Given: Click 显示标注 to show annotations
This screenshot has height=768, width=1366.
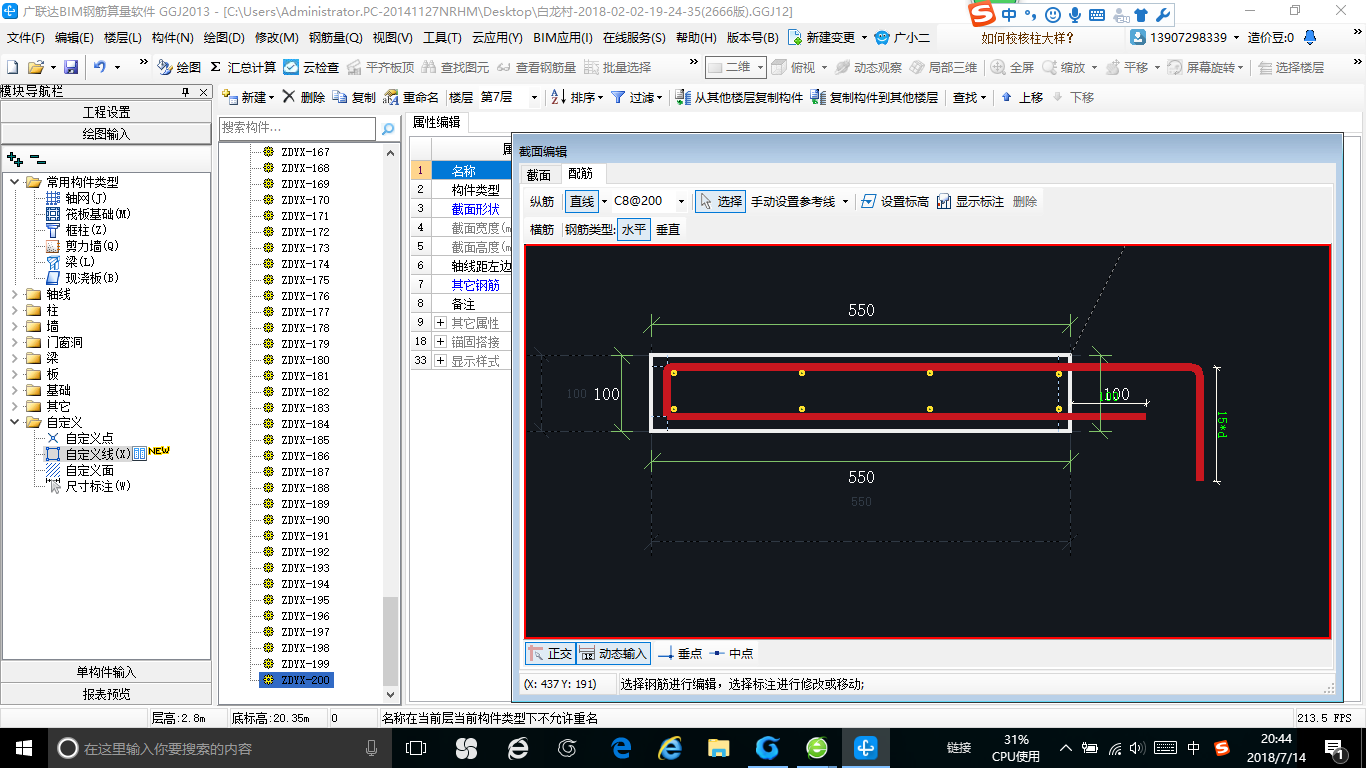Looking at the screenshot, I should 970,201.
